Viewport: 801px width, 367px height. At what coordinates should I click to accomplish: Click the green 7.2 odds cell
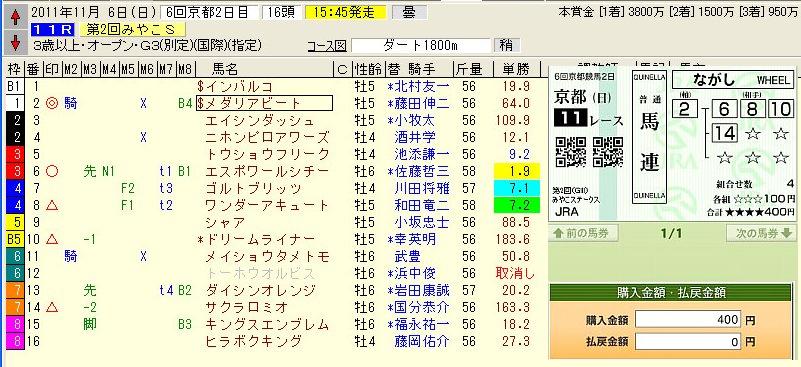coord(517,205)
